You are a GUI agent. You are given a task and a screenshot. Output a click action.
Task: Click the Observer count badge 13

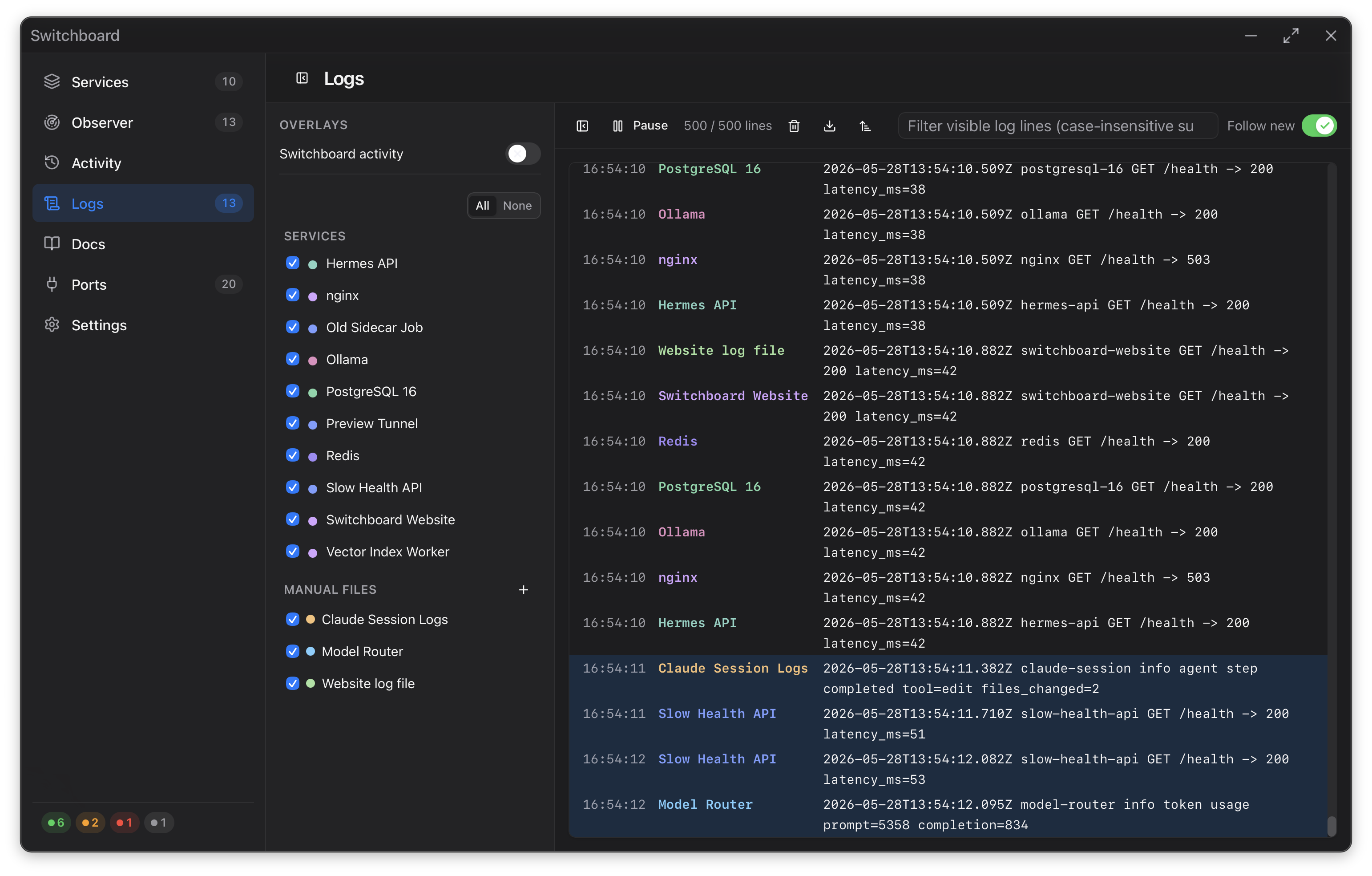[x=229, y=122]
